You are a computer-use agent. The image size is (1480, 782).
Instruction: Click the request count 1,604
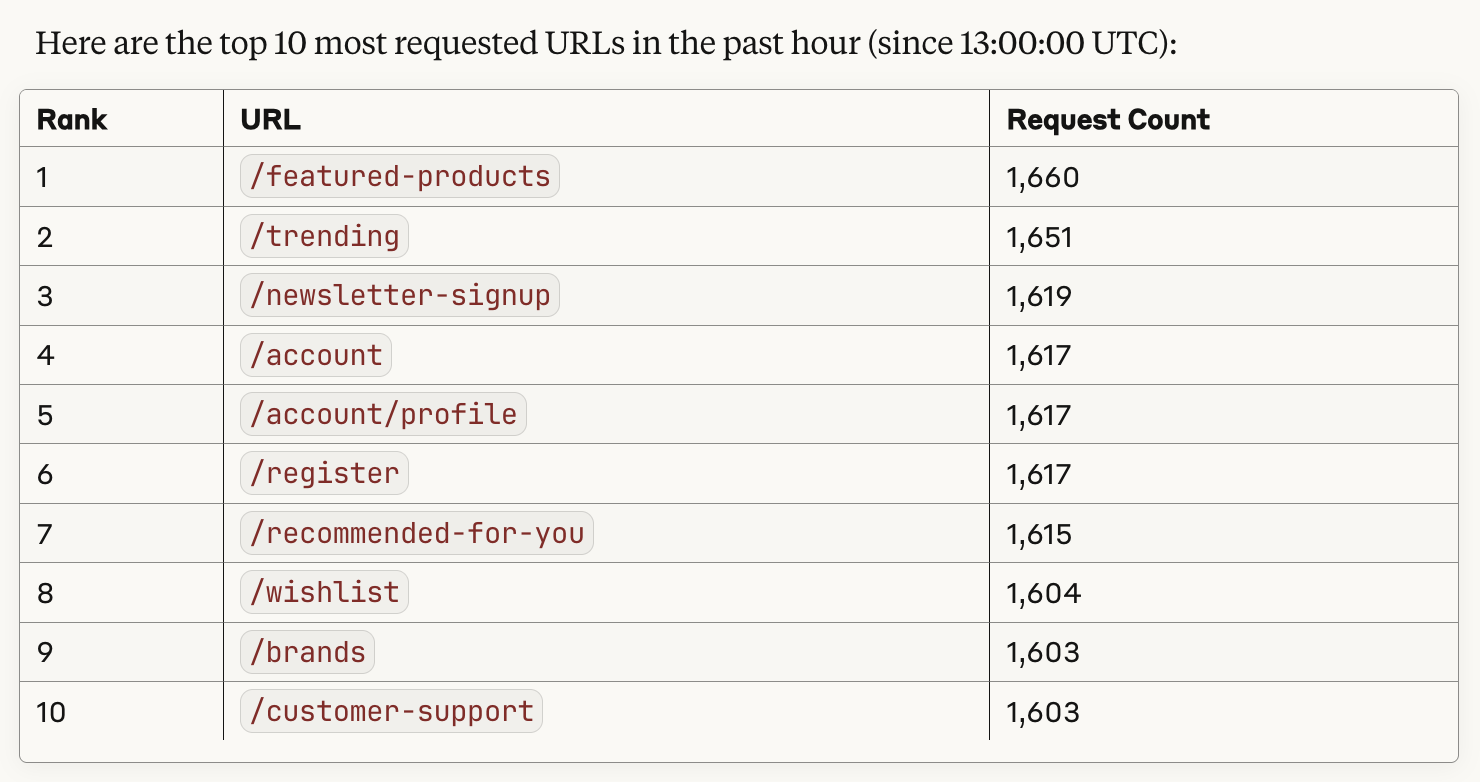pyautogui.click(x=1043, y=593)
